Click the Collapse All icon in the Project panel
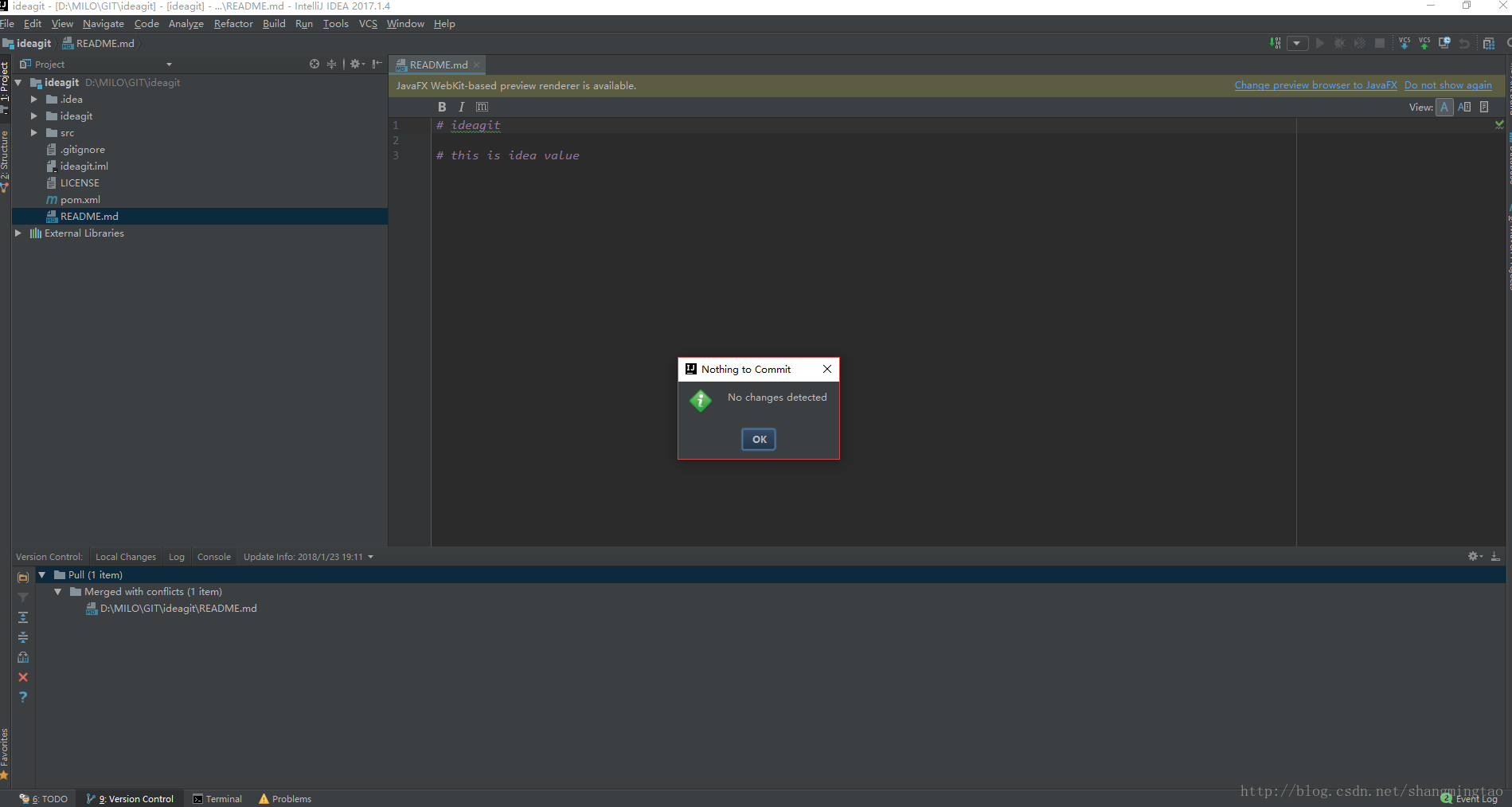The width and height of the screenshot is (1512, 807). click(x=332, y=64)
